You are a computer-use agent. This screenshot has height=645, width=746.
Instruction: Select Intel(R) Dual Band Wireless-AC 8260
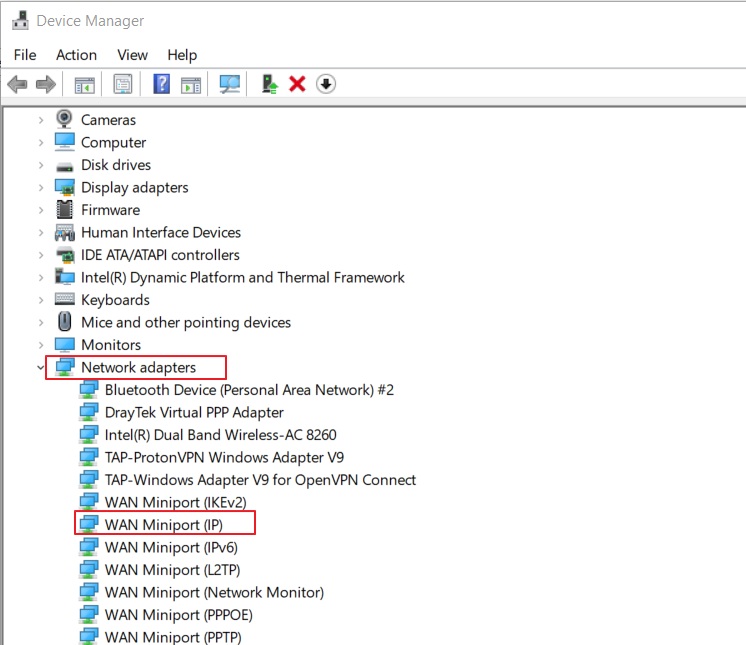pos(220,435)
